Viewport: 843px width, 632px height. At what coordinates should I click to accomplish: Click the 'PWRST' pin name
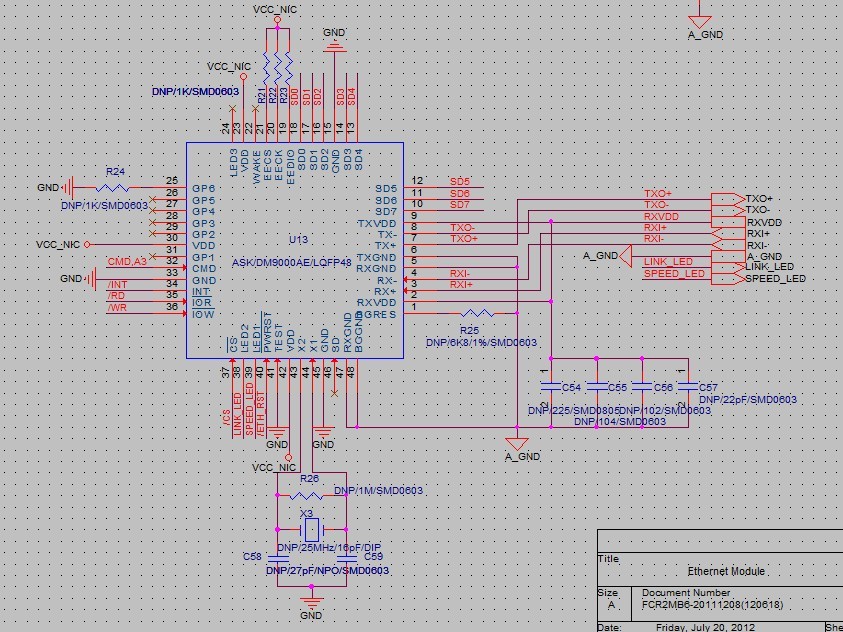[268, 332]
